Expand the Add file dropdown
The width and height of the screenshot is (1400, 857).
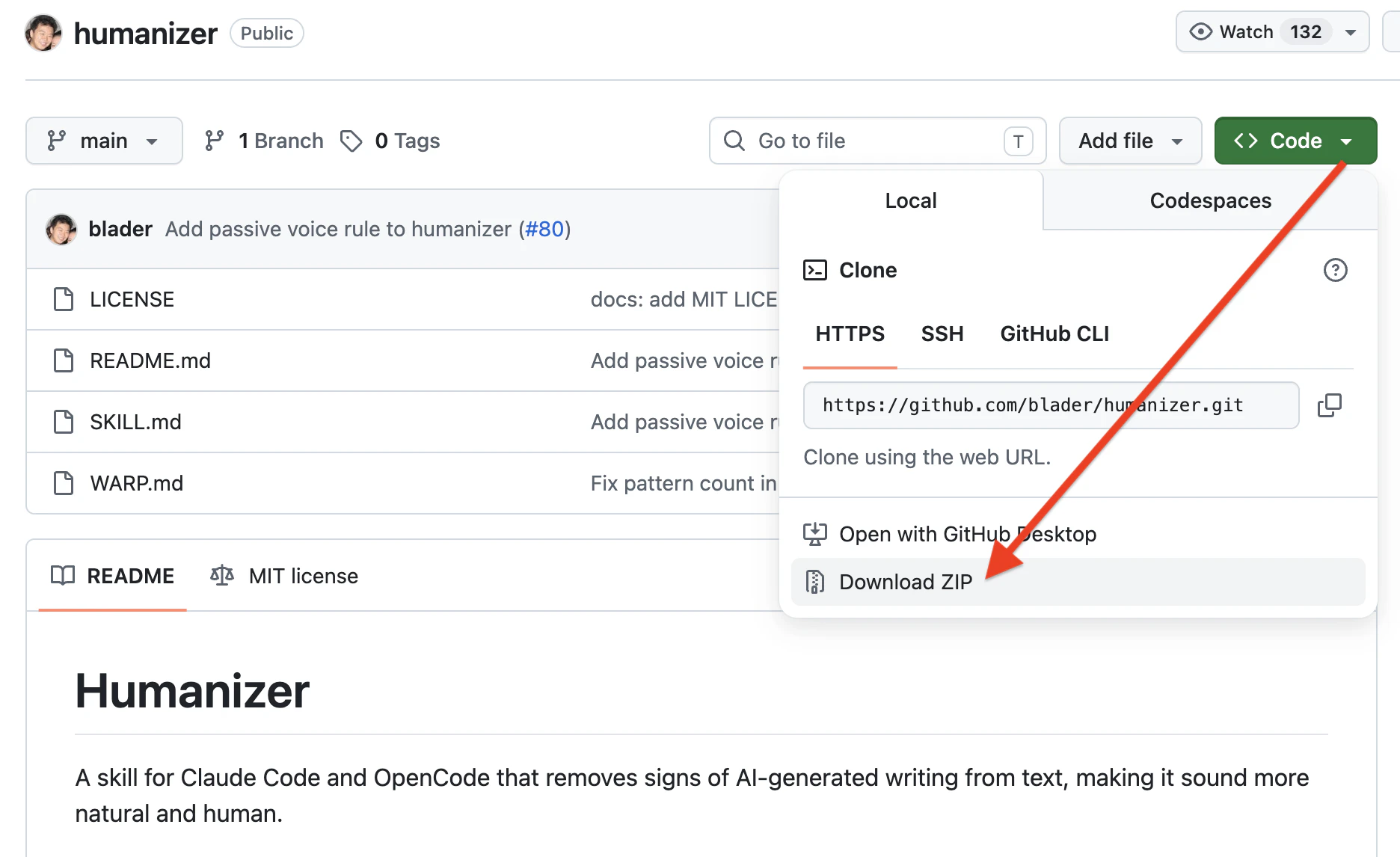pos(1130,140)
